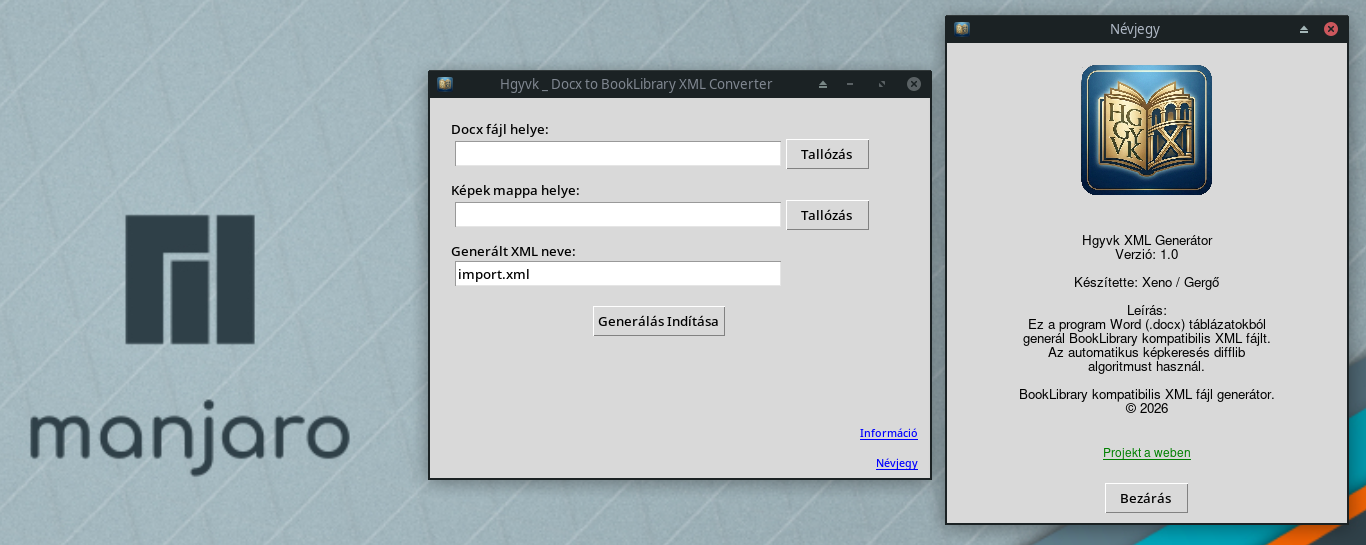1366x545 pixels.
Task: Click the import.xml name field
Action: point(618,274)
